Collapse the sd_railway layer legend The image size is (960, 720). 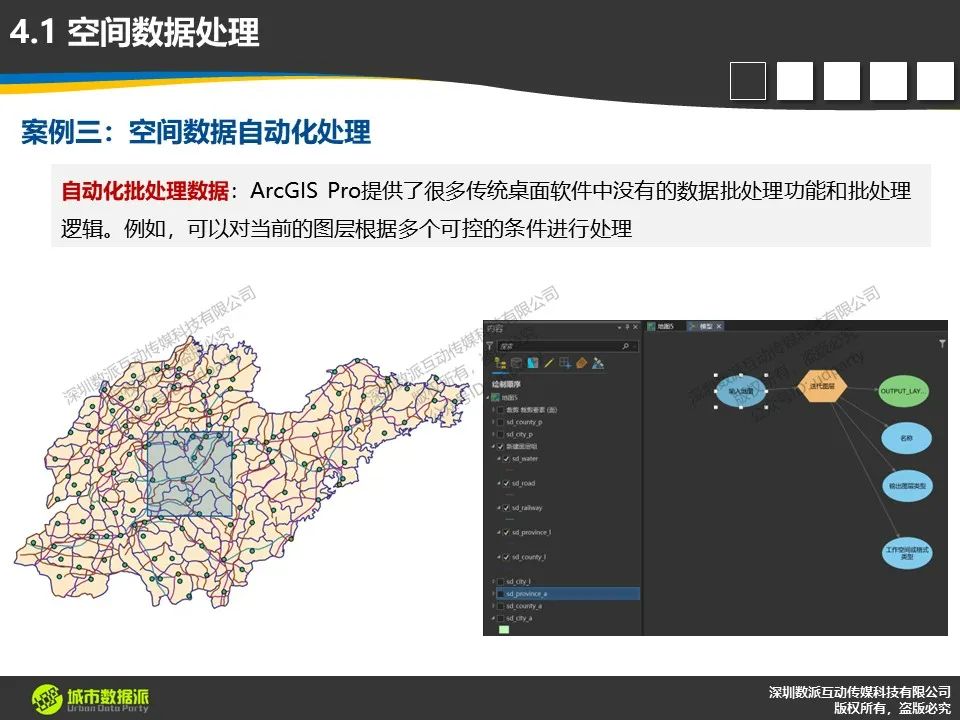coord(499,508)
